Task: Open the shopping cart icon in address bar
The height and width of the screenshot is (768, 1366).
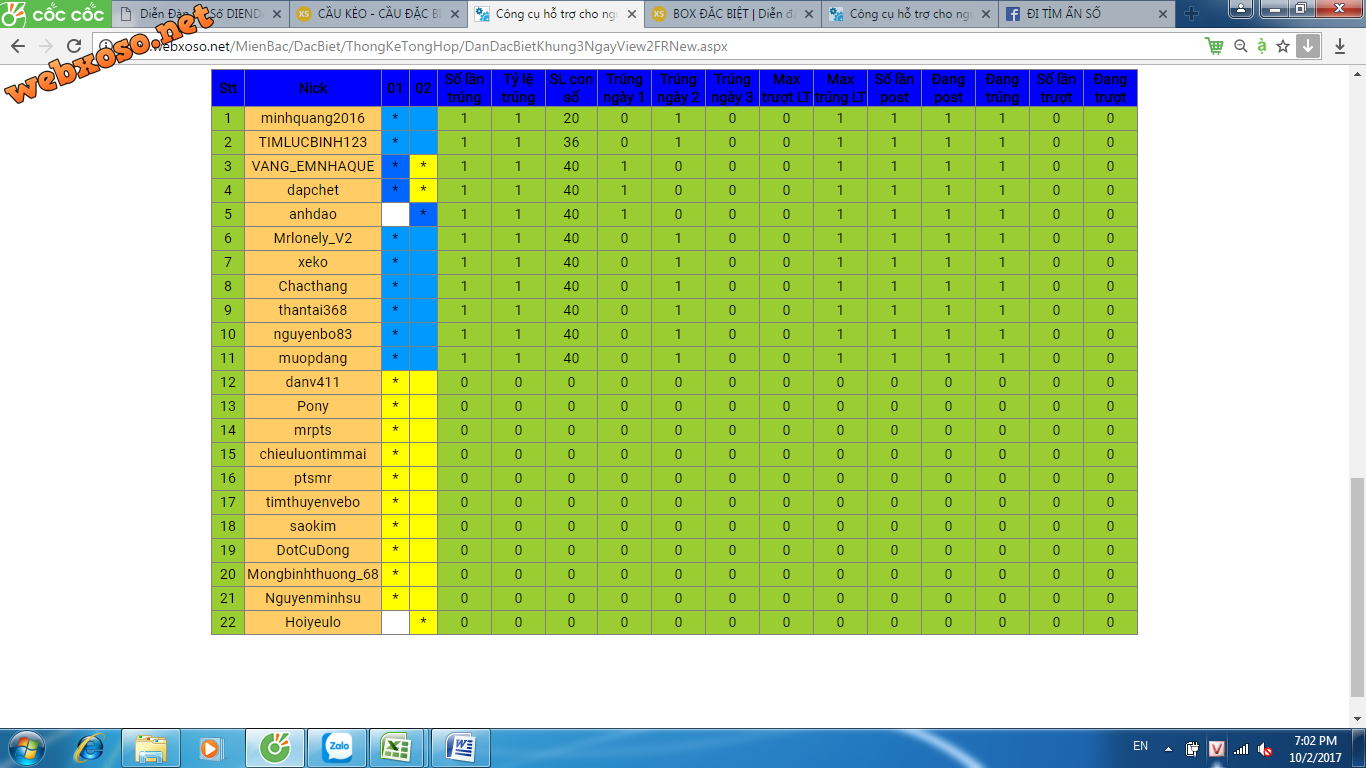Action: coord(1214,46)
